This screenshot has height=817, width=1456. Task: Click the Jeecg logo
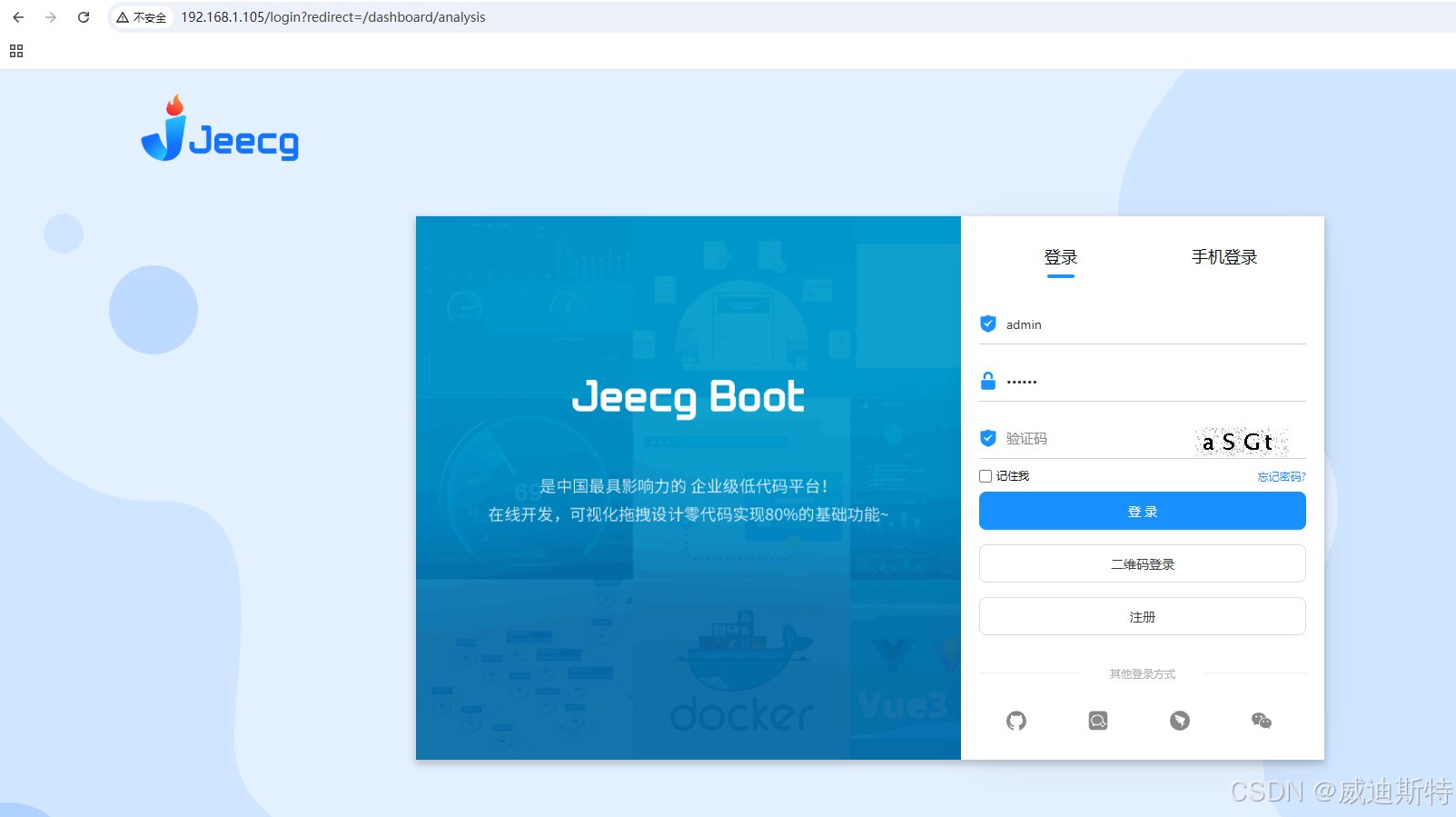click(x=221, y=129)
